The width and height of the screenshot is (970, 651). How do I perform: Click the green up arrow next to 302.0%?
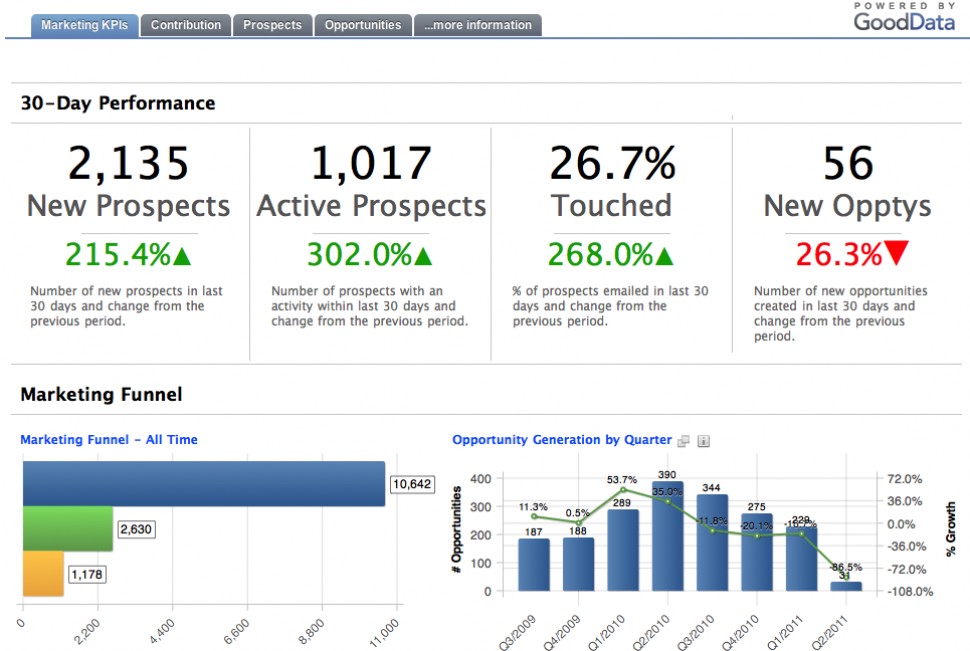[423, 256]
